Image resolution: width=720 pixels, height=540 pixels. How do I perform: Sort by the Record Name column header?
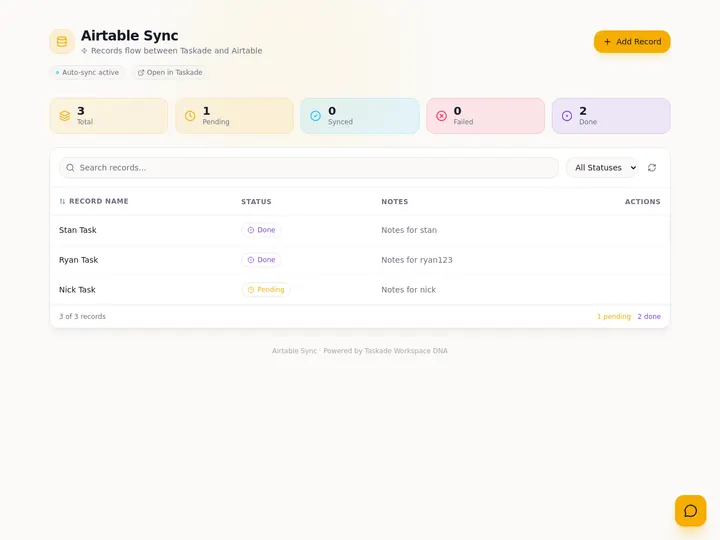pos(94,201)
